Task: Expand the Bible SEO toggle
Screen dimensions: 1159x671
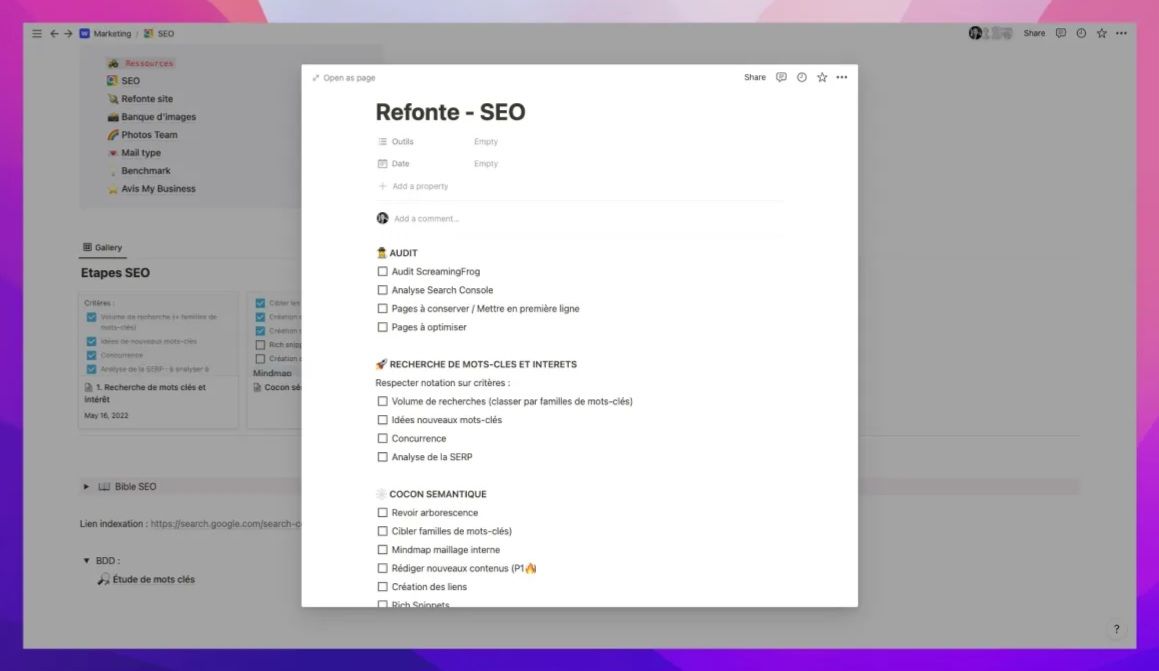Action: (x=86, y=486)
